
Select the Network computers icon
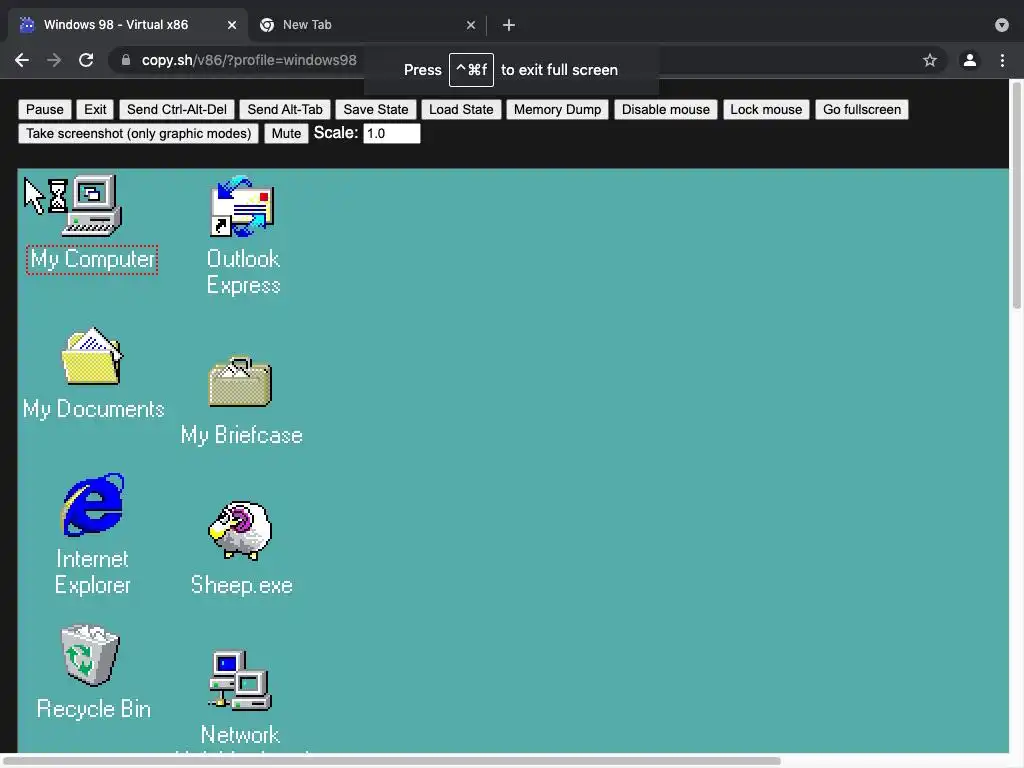pos(240,680)
